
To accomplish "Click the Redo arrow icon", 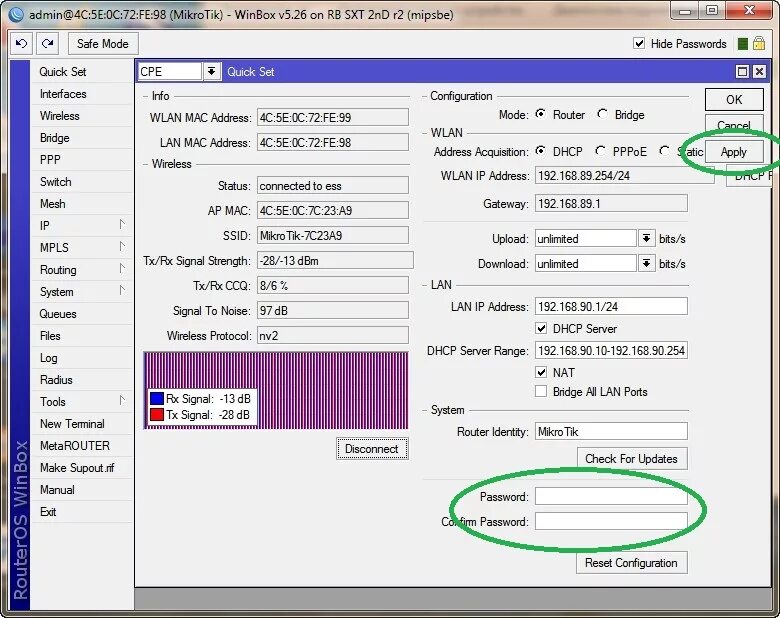I will pyautogui.click(x=48, y=44).
